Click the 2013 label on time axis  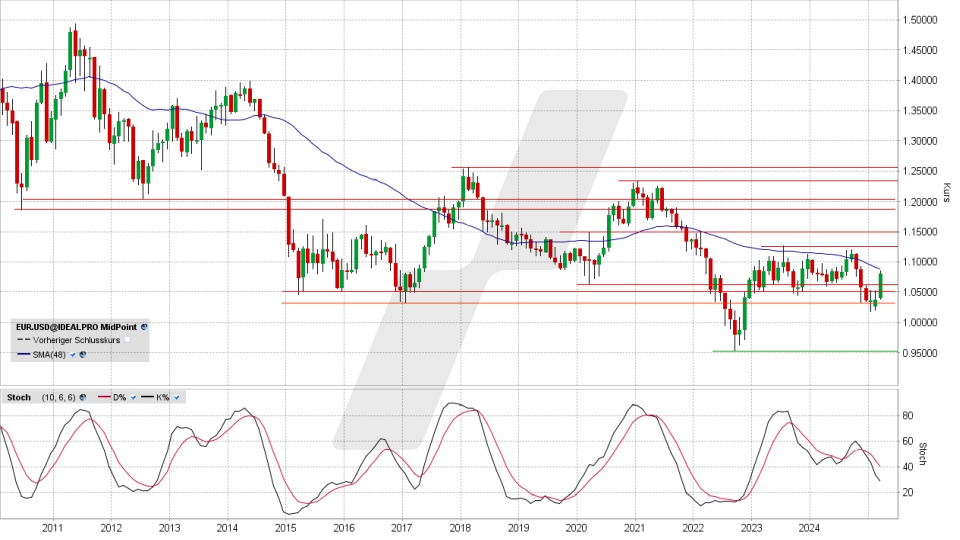pyautogui.click(x=169, y=528)
